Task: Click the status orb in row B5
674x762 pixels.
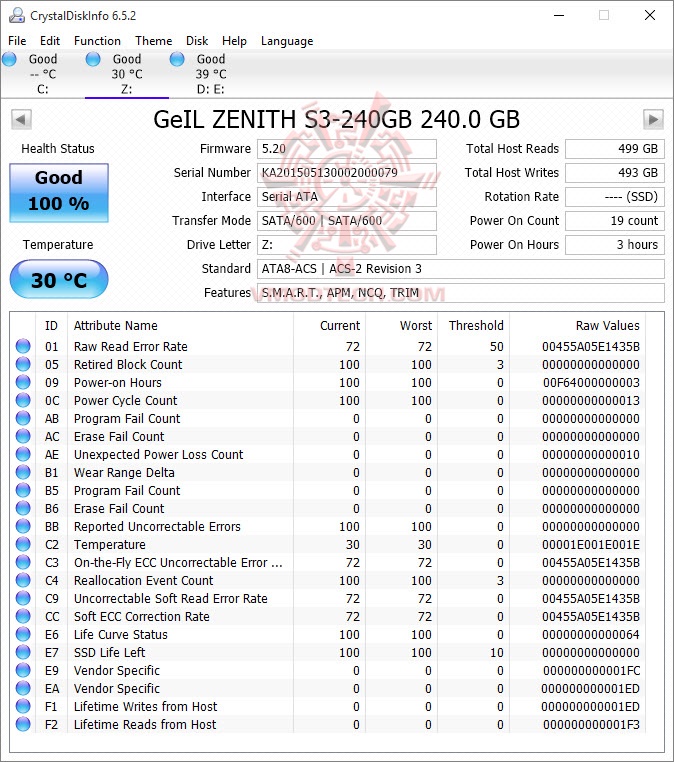Action: tap(23, 490)
